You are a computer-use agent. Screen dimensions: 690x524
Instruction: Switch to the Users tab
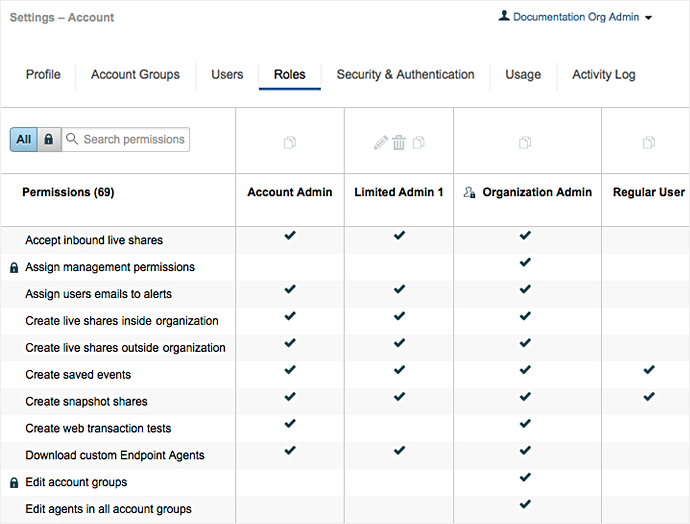click(227, 75)
